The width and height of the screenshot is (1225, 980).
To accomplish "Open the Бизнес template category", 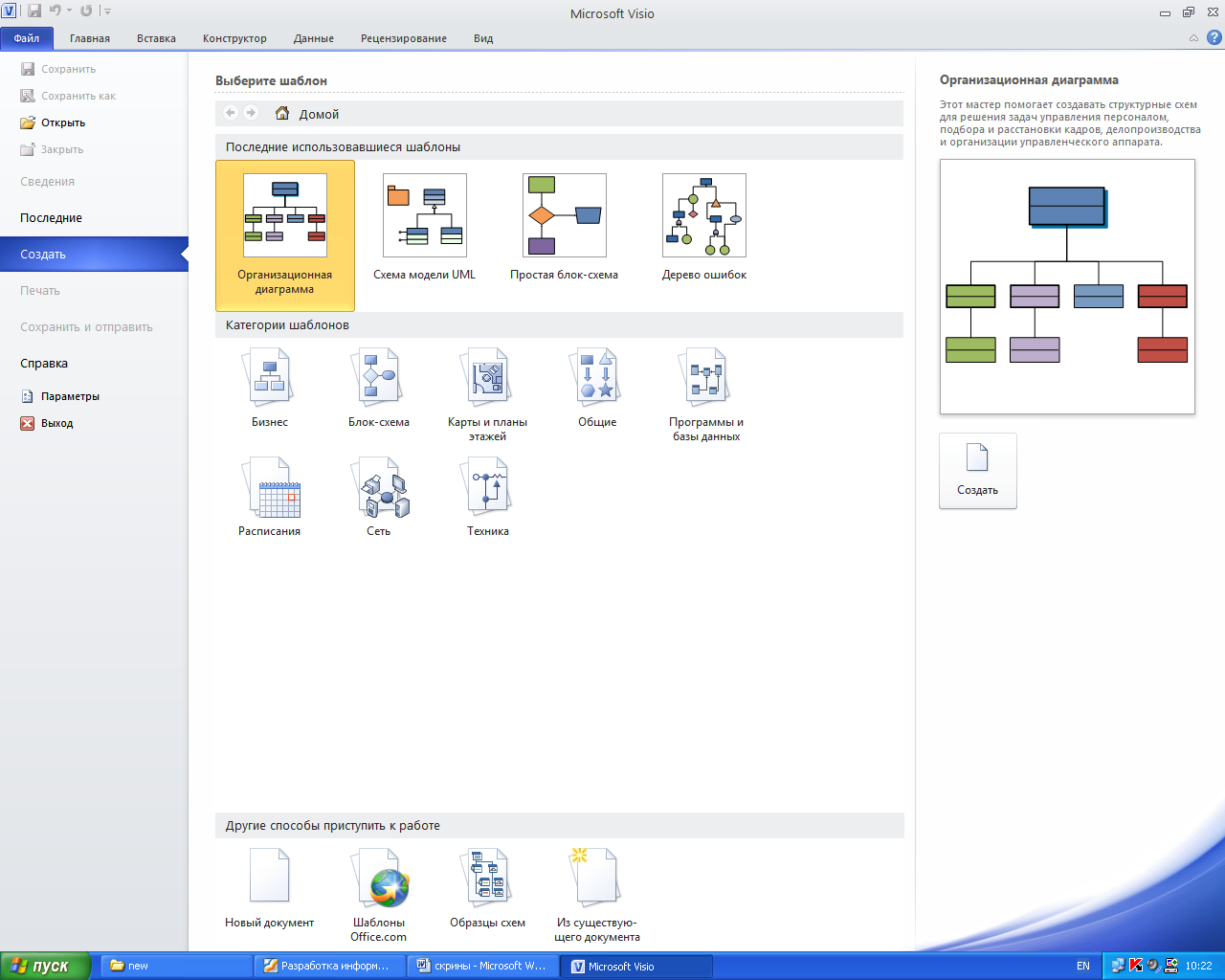I will 270,388.
